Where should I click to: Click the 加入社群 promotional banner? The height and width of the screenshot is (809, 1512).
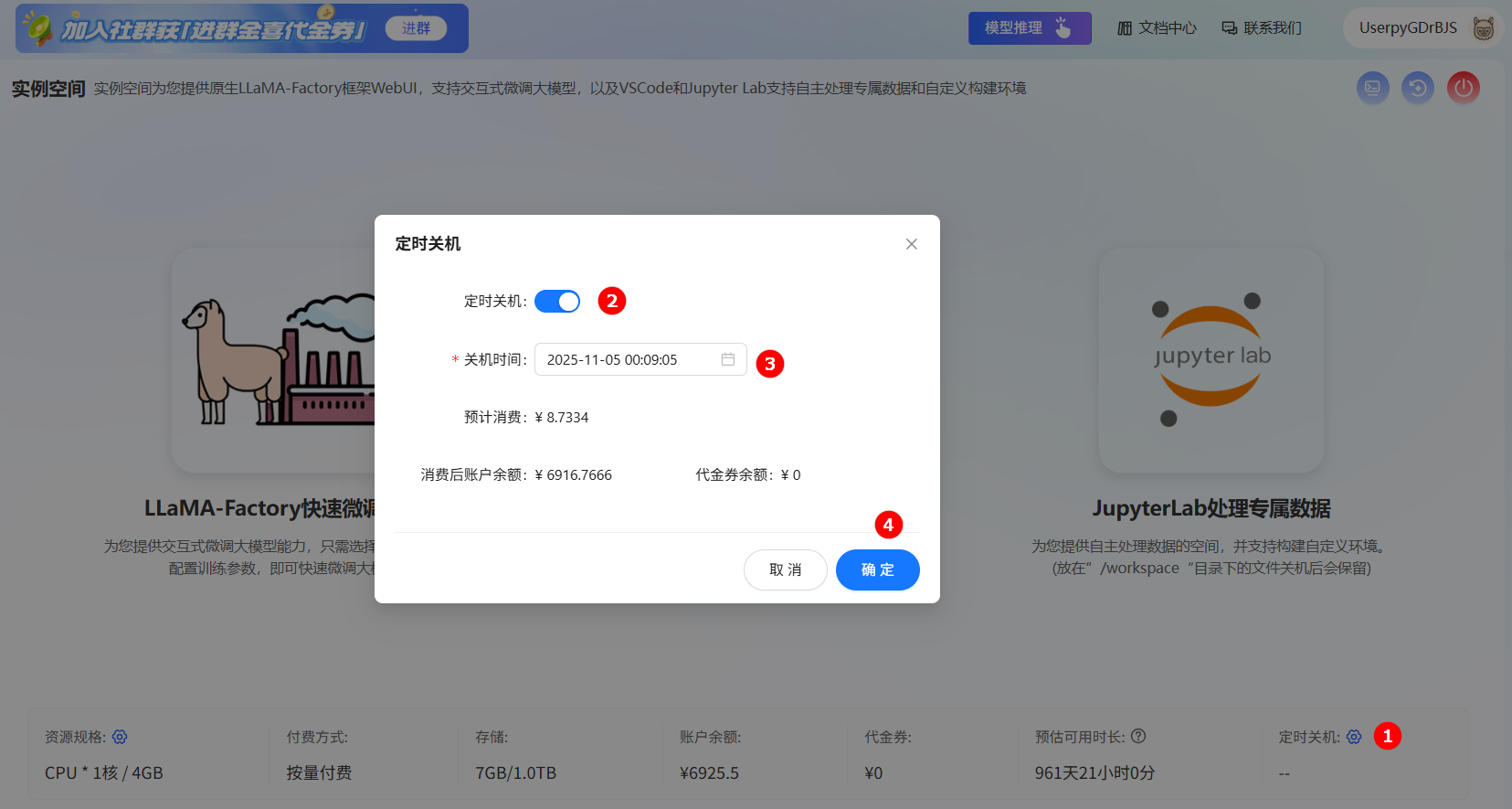pos(242,28)
